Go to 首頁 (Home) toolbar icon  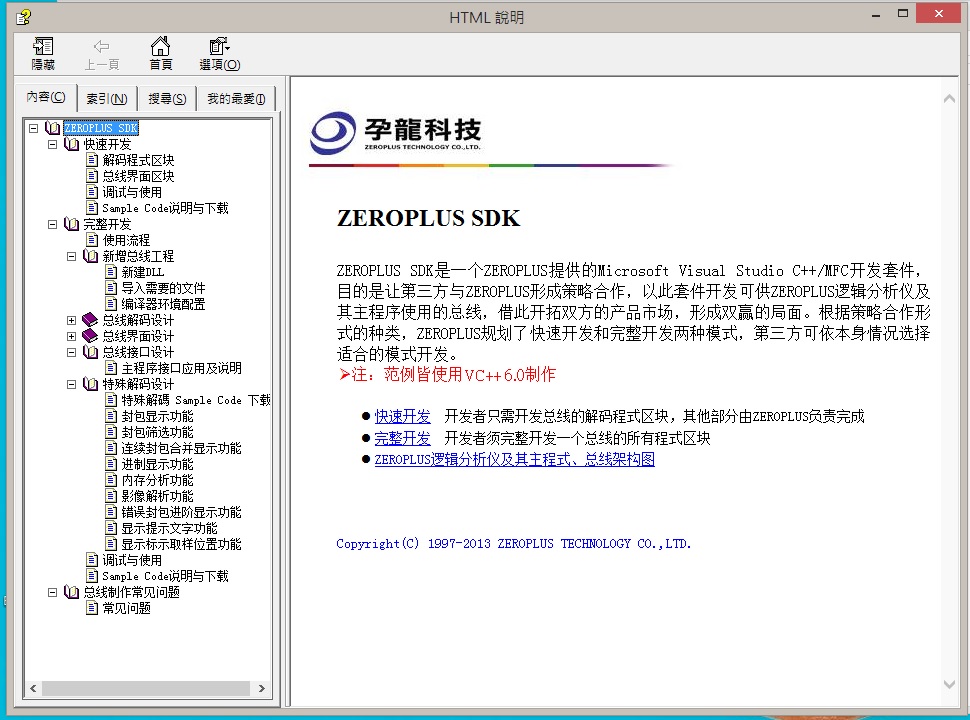[x=160, y=53]
